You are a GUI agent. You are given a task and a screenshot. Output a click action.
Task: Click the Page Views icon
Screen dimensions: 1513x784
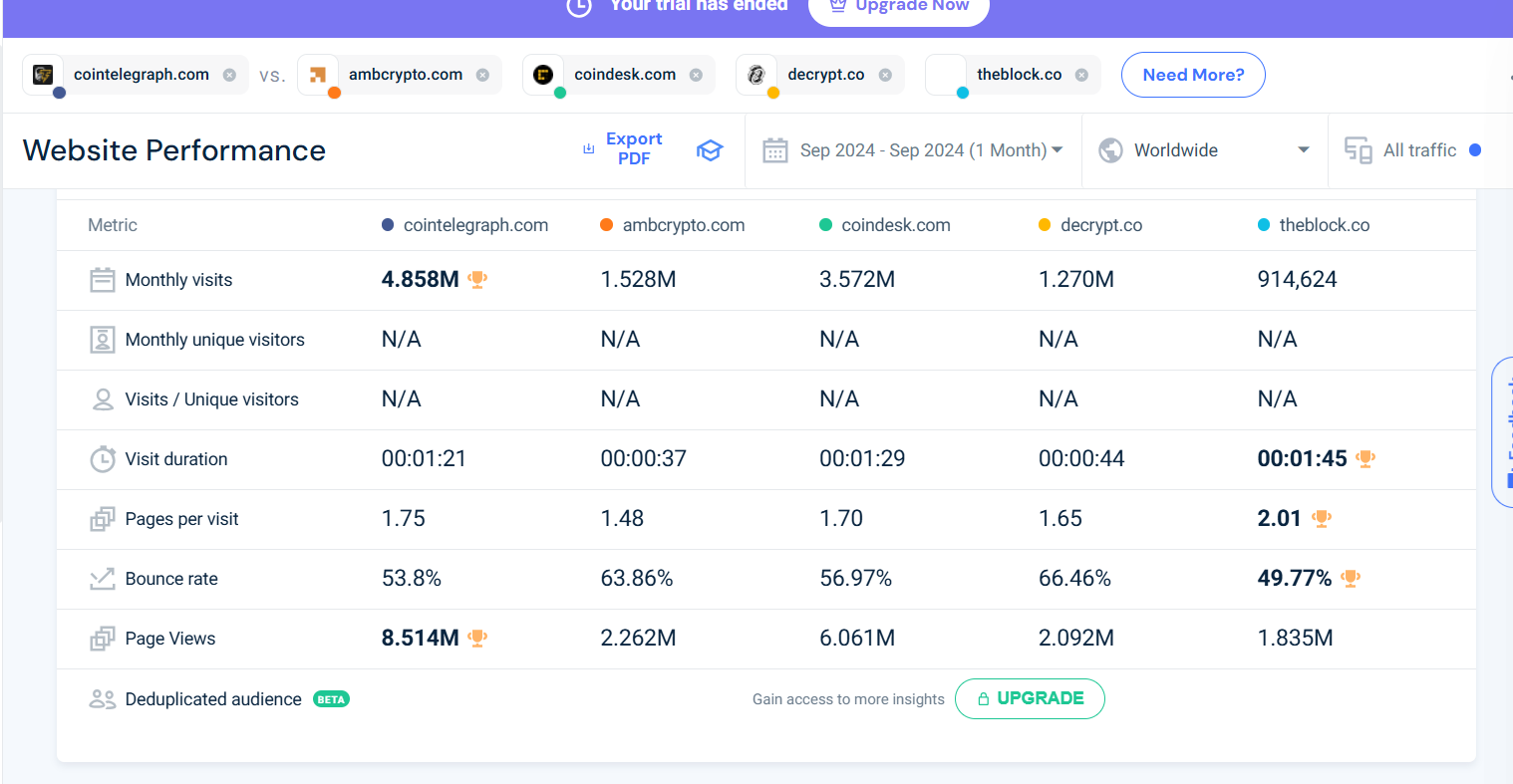pyautogui.click(x=103, y=639)
